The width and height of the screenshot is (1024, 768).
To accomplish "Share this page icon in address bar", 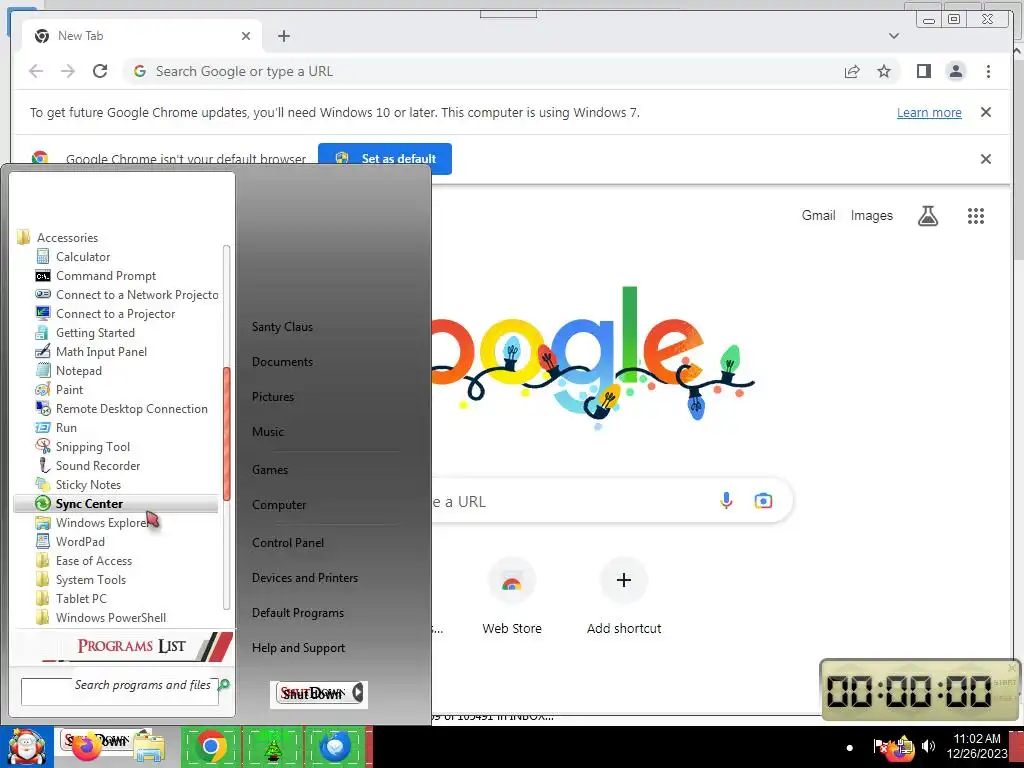I will pyautogui.click(x=852, y=71).
